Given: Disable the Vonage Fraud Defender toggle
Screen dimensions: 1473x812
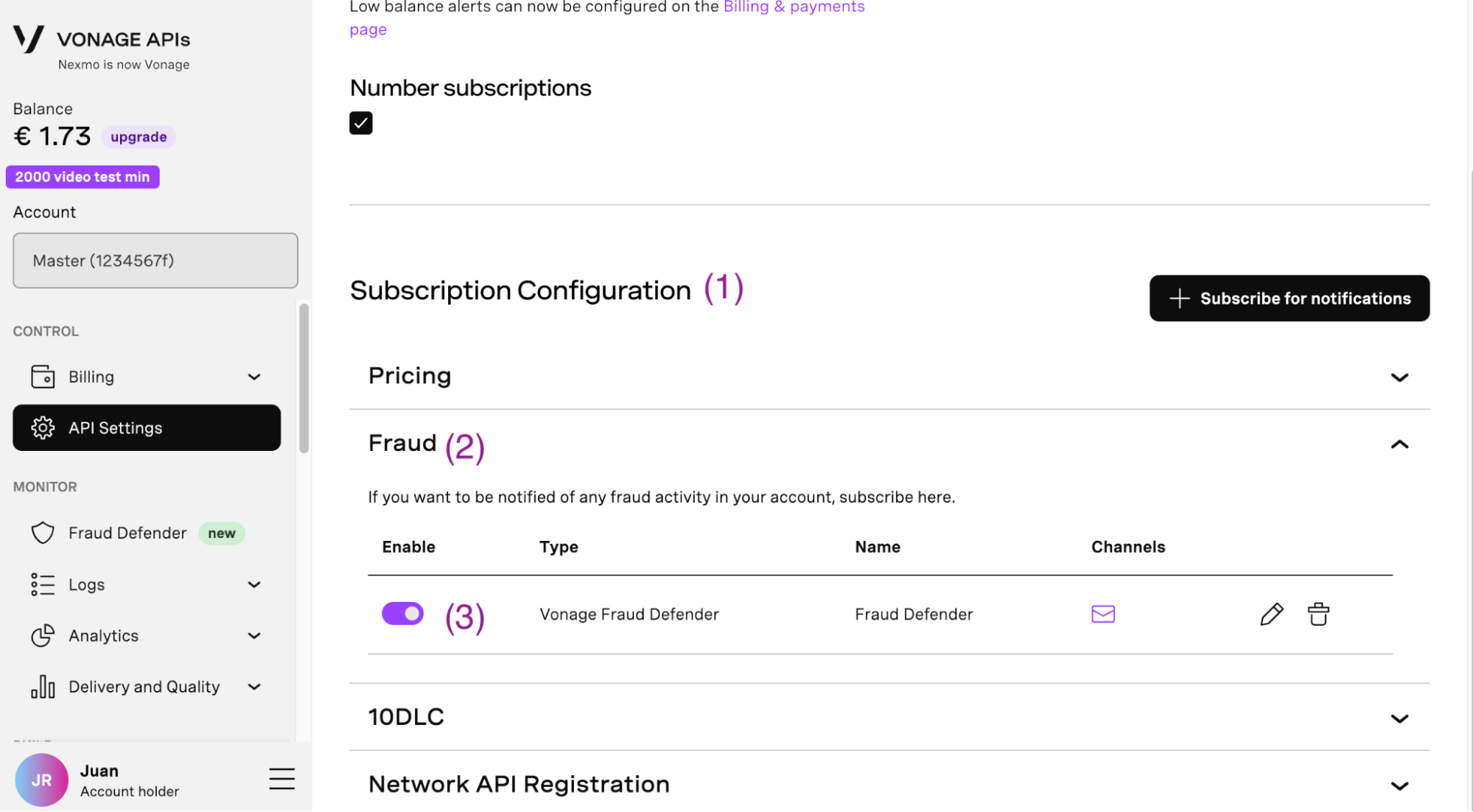Looking at the screenshot, I should click(402, 613).
